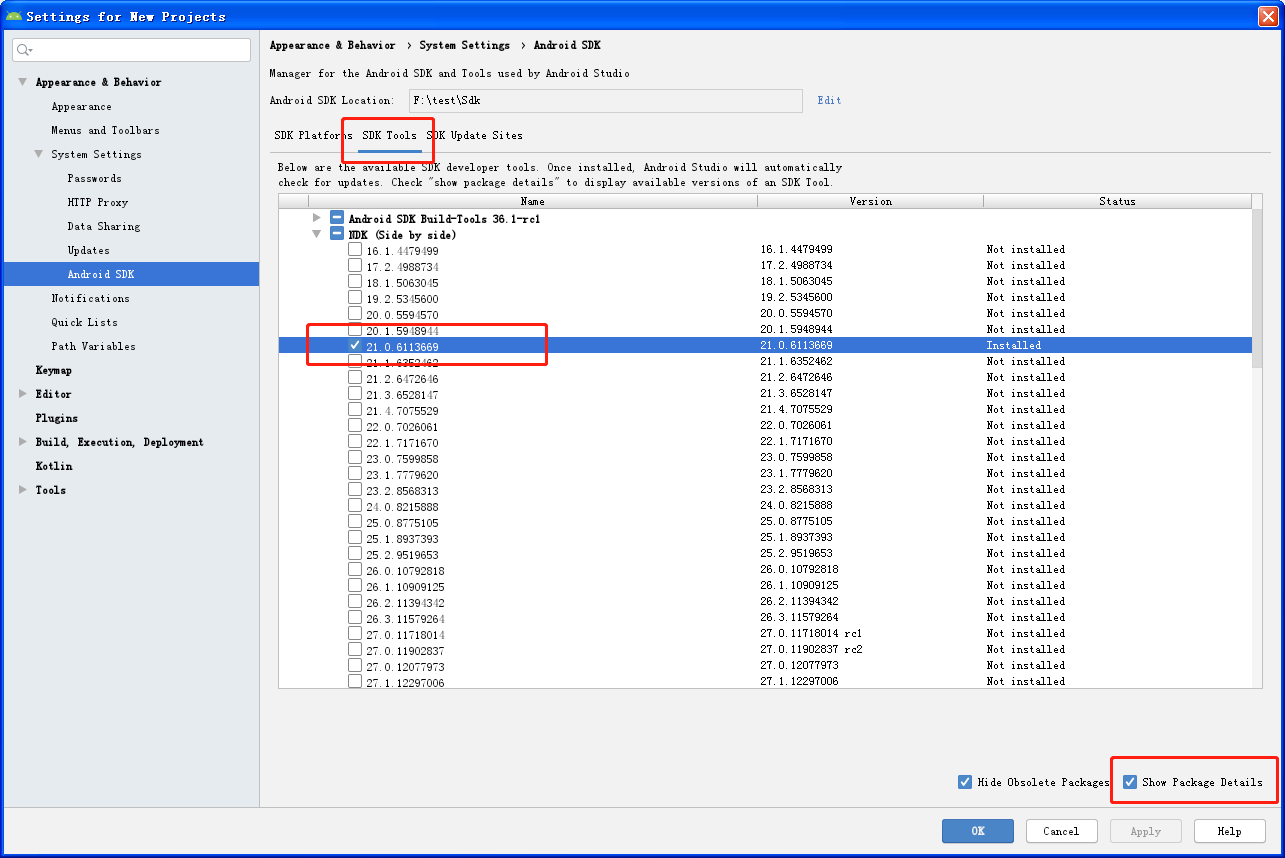Viewport: 1285px width, 858px height.
Task: Open Data Sharing settings
Action: coord(104,226)
